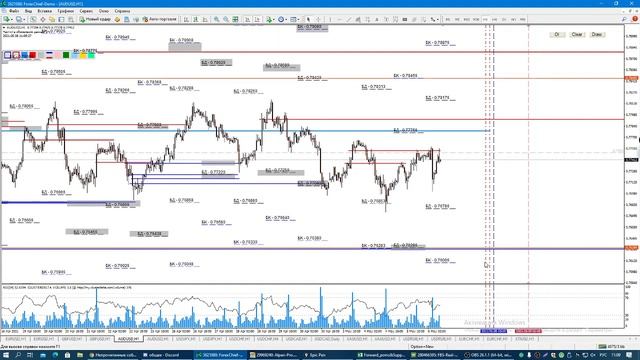
Task: Toggle the Авто-торговля button
Action: tap(160, 19)
